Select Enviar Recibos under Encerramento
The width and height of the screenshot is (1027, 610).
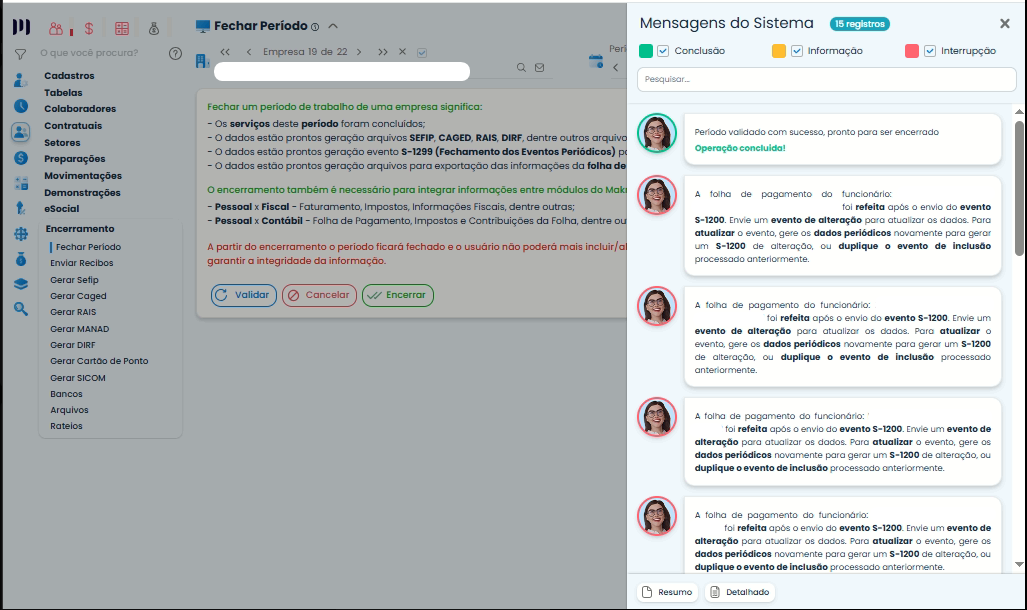pyautogui.click(x=82, y=263)
